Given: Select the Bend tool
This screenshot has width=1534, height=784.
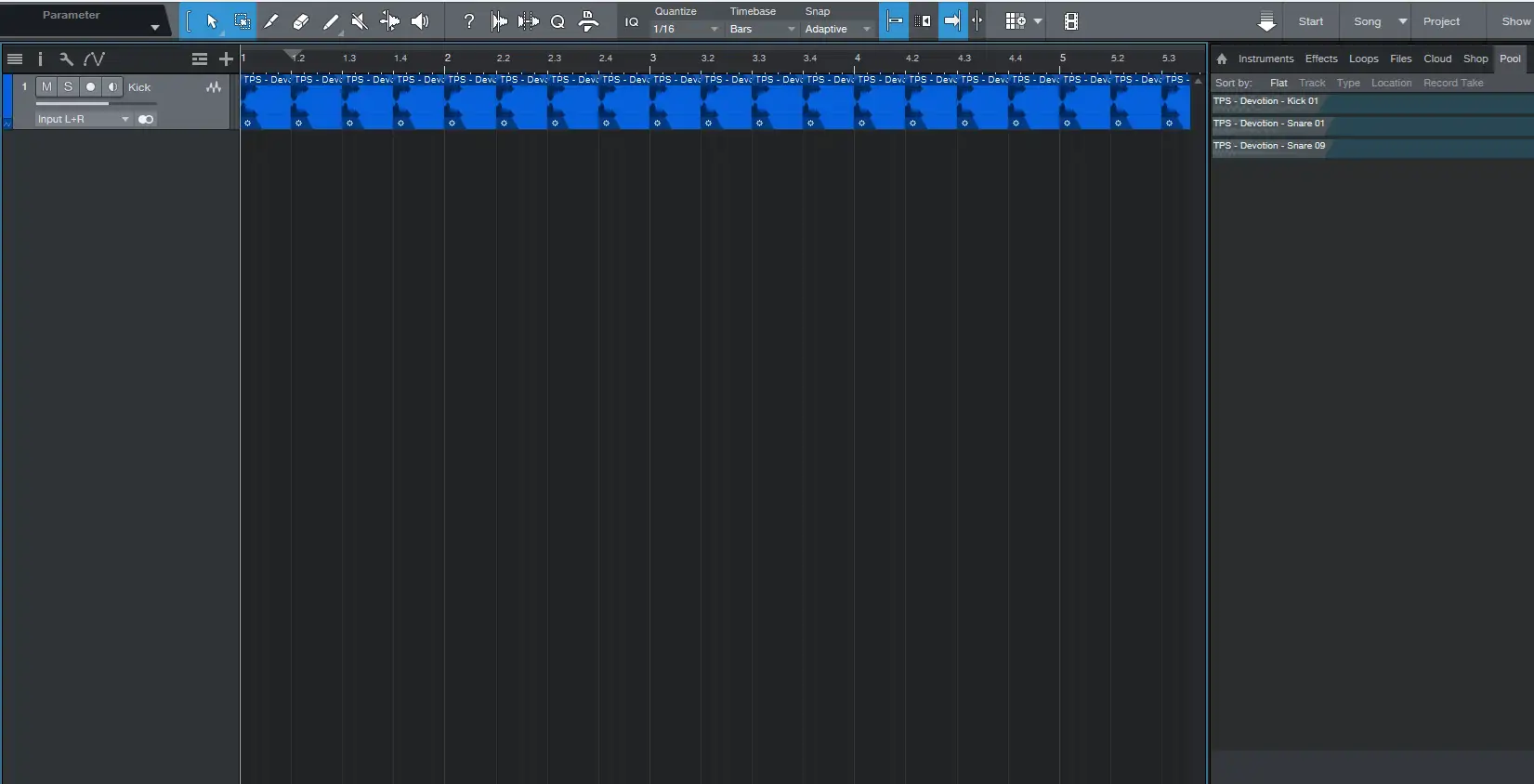Looking at the screenshot, I should point(389,21).
